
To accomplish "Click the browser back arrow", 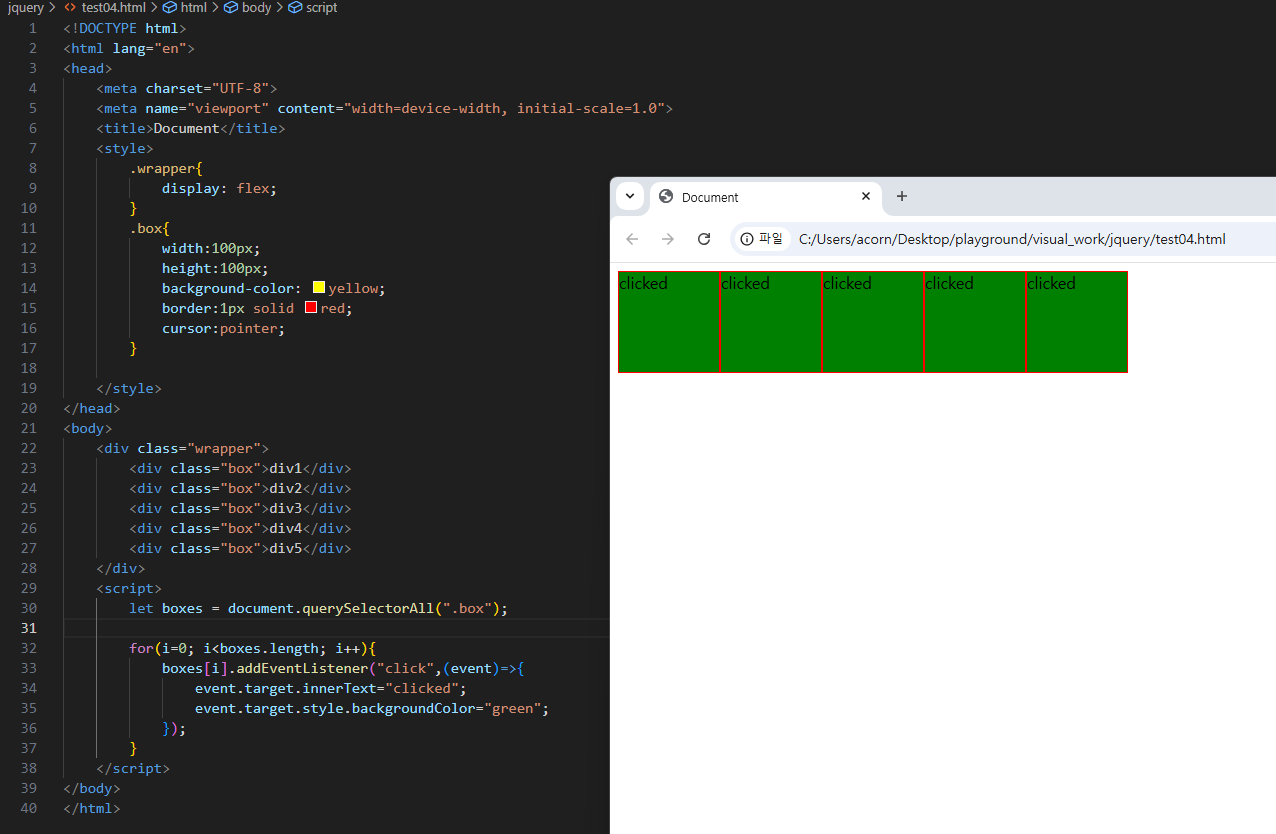I will 632,239.
